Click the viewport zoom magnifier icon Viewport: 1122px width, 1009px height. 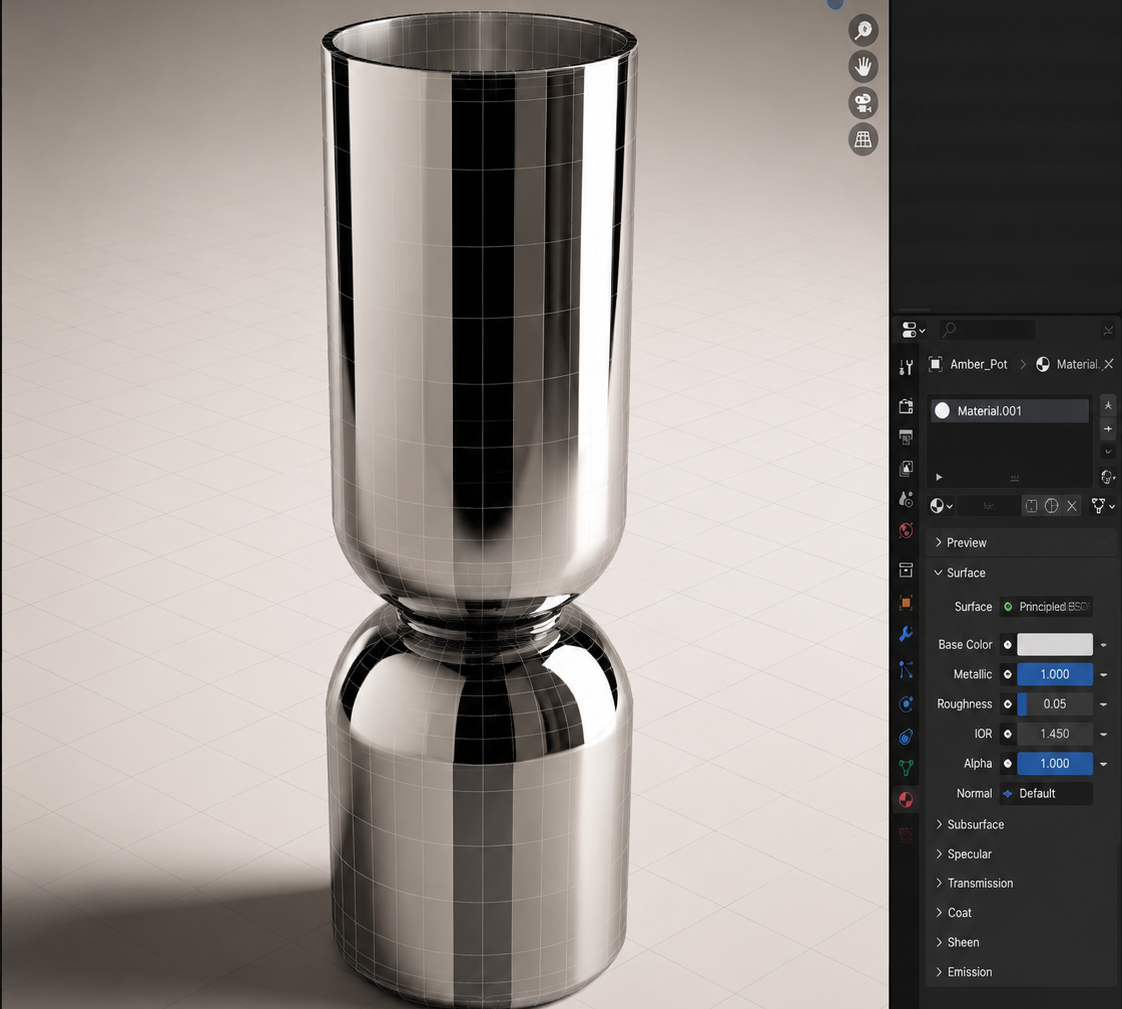[863, 30]
